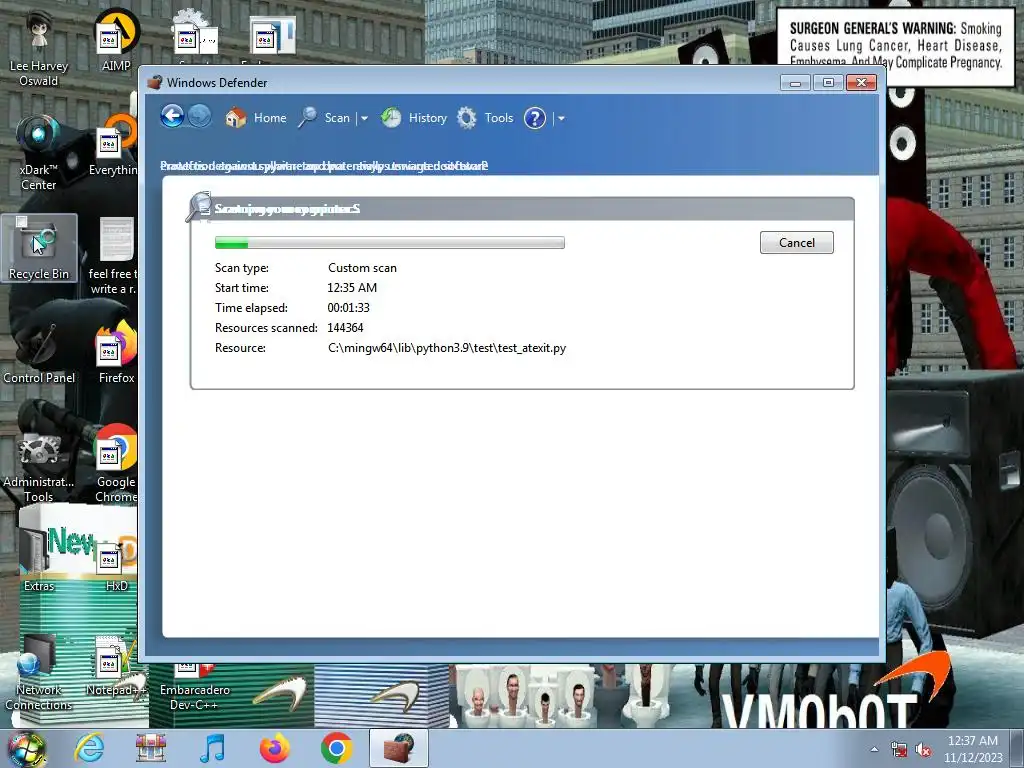Image resolution: width=1024 pixels, height=768 pixels.
Task: Select the Network Connections desktop icon
Action: pos(39,673)
